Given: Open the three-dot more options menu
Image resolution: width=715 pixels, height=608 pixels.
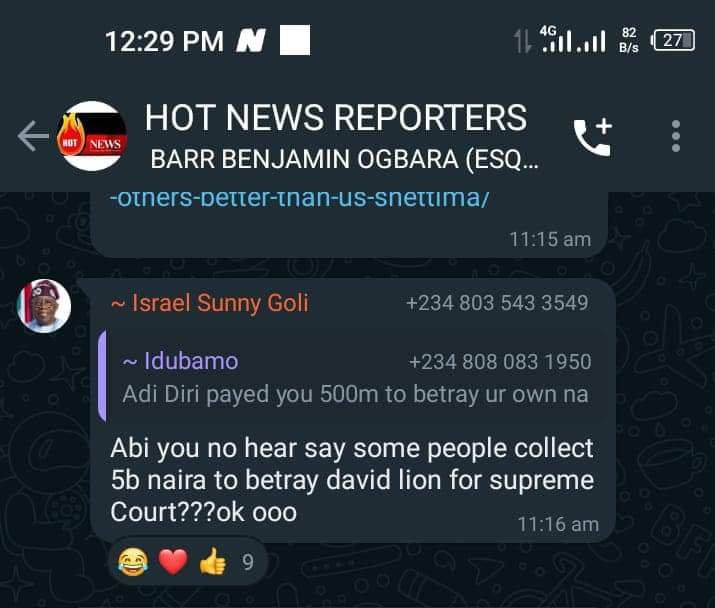Looking at the screenshot, I should 676,136.
